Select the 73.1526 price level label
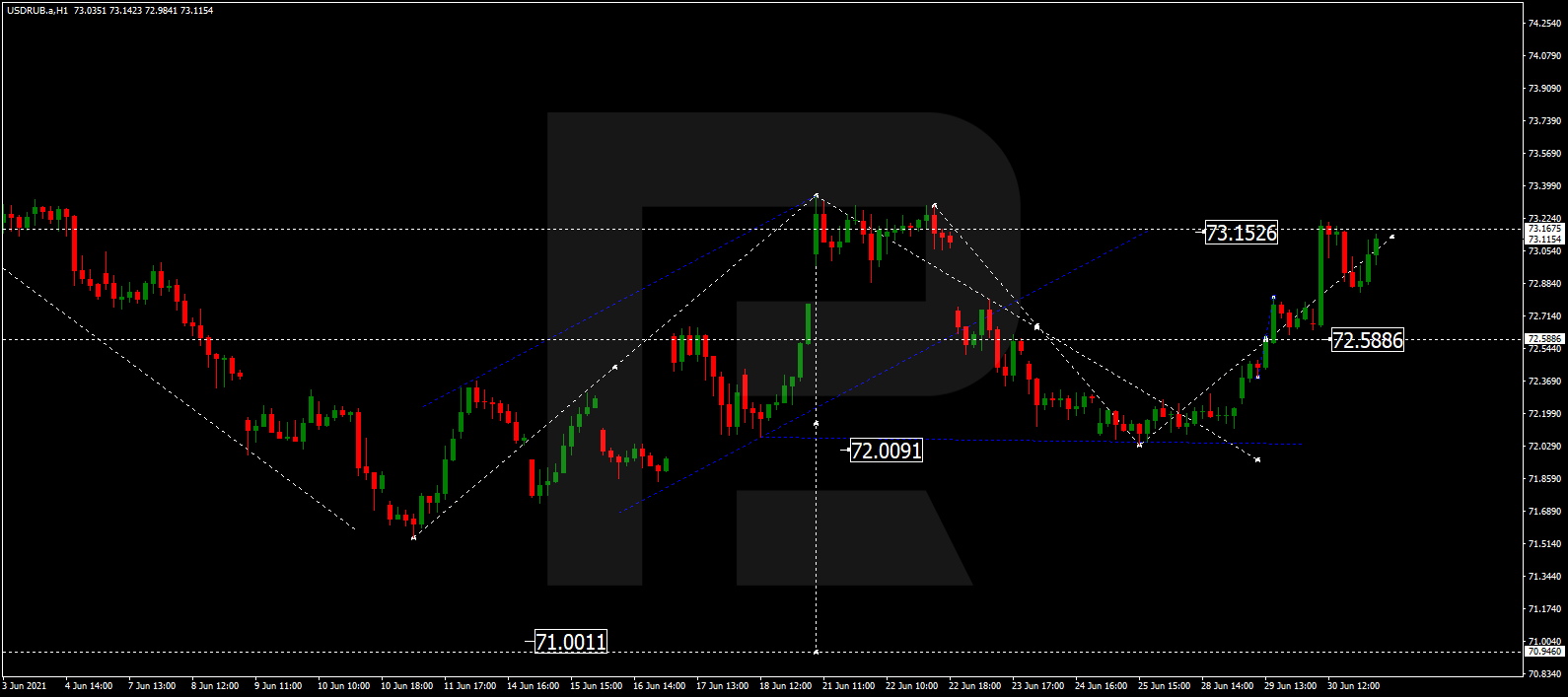This screenshot has width=1568, height=697. tap(1241, 233)
